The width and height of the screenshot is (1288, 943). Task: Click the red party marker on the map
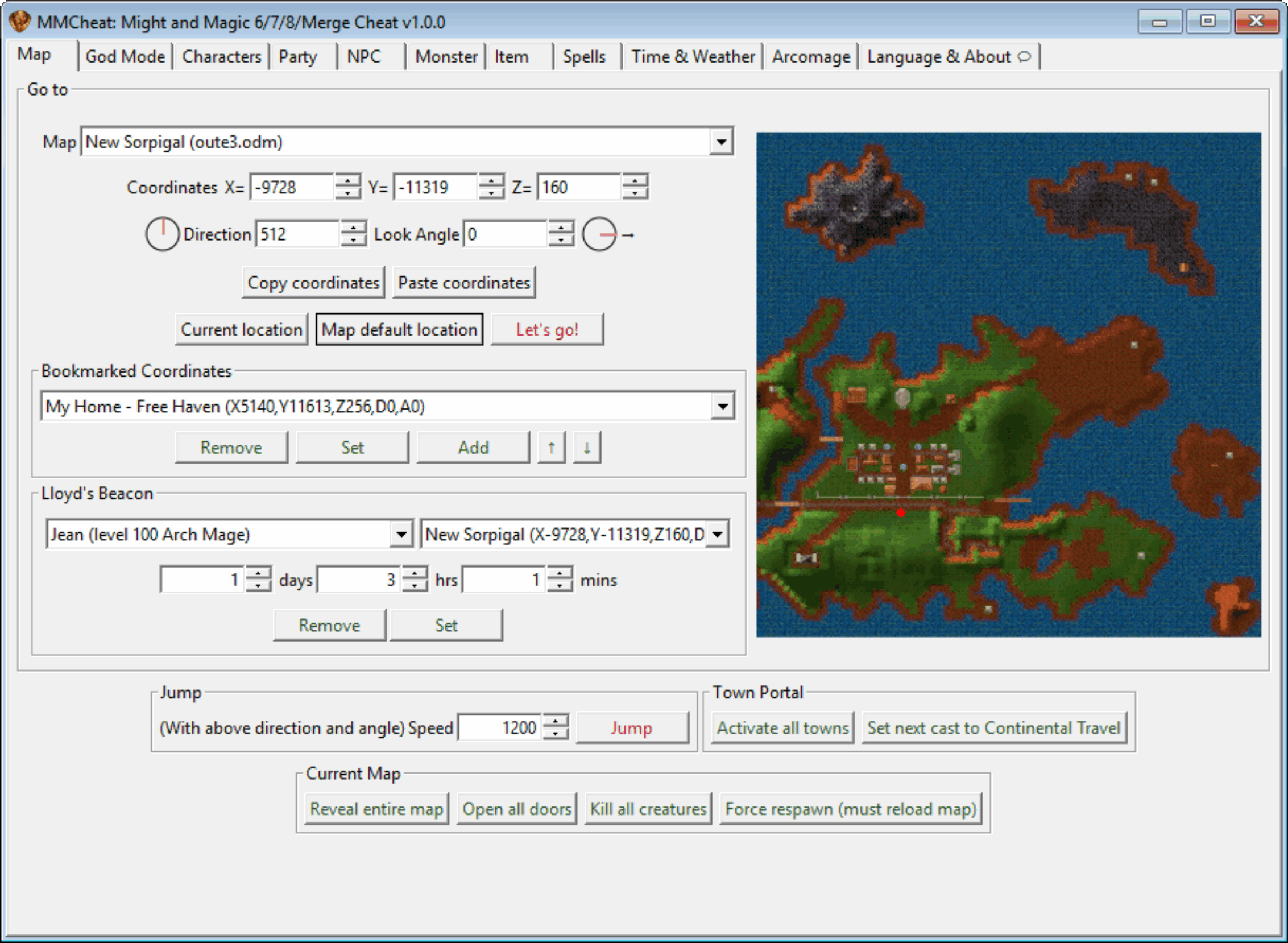(x=901, y=512)
